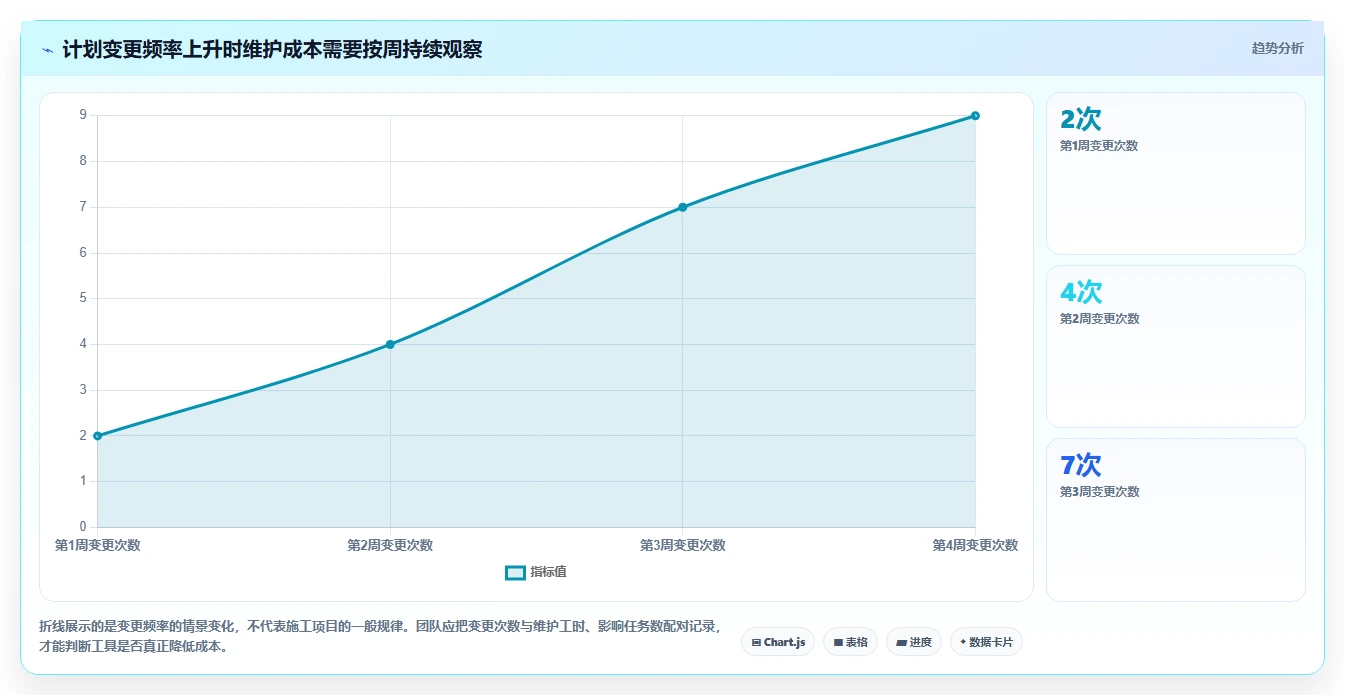1345x695 pixels.
Task: Open the 7次 第3周变更次数 card
Action: click(1176, 520)
